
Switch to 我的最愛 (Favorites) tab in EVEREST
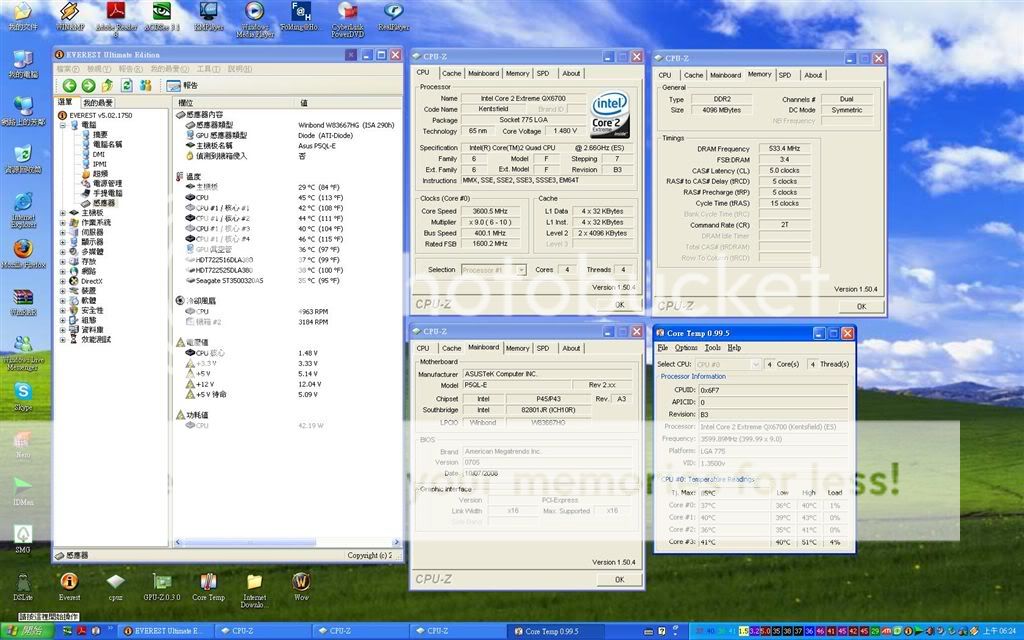(98, 103)
